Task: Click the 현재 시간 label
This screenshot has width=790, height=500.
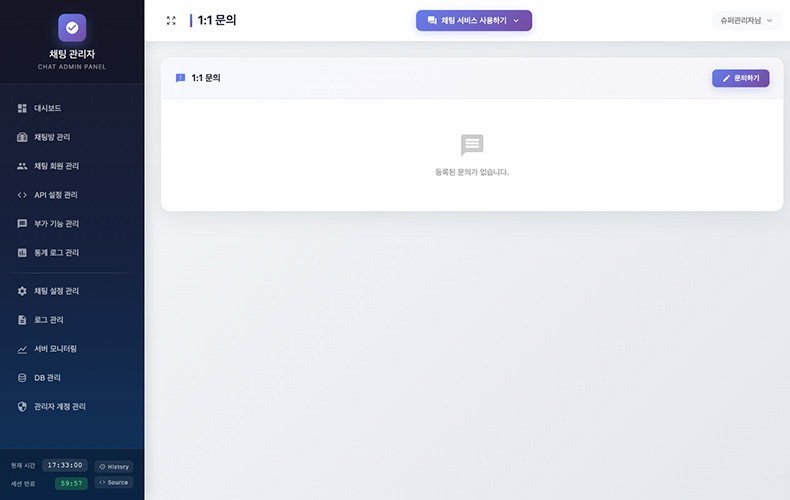Action: [23, 466]
